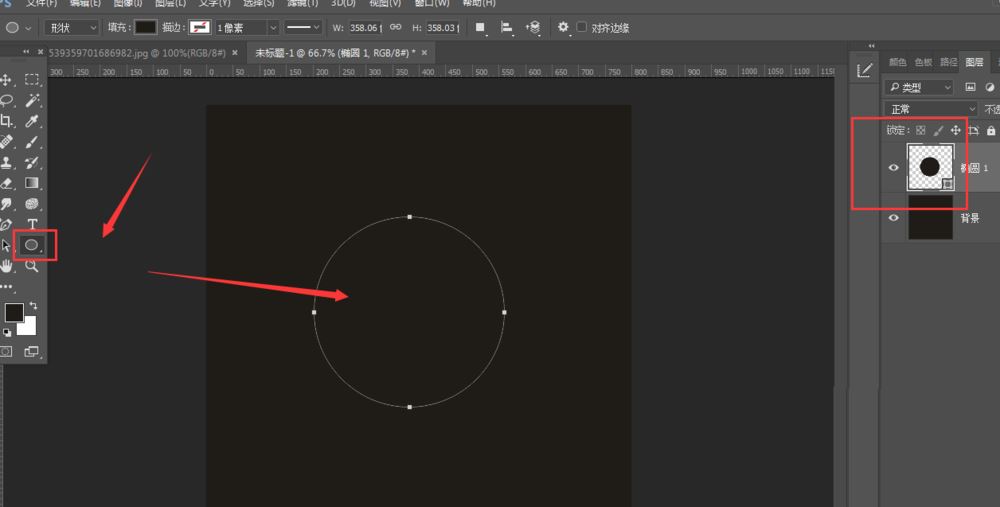Close the jpg document tab
This screenshot has height=507, width=1000.
(x=235, y=53)
